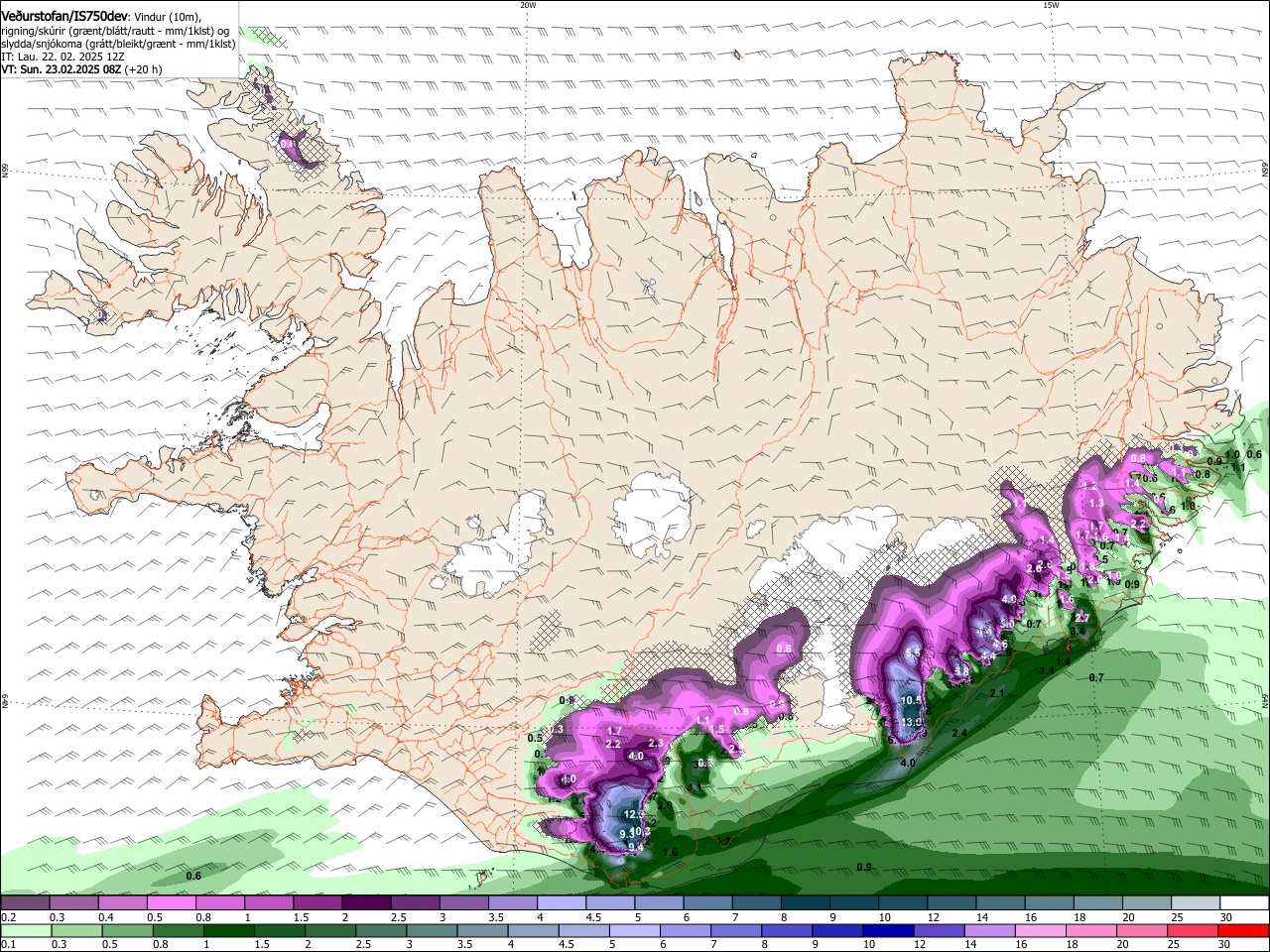Click the 5.8 snow value
The image size is (1270, 952).
961,671
